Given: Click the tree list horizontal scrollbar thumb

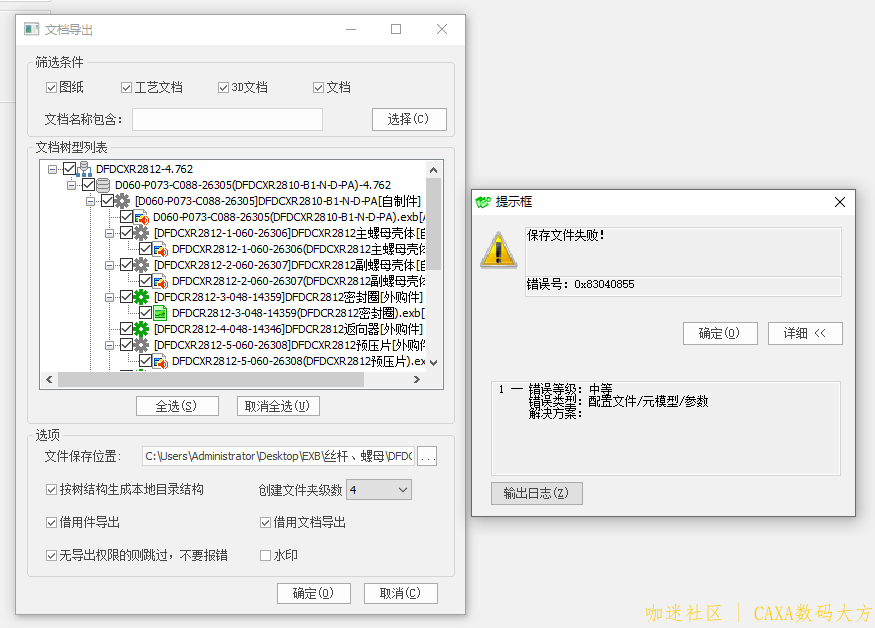Looking at the screenshot, I should coord(210,380).
